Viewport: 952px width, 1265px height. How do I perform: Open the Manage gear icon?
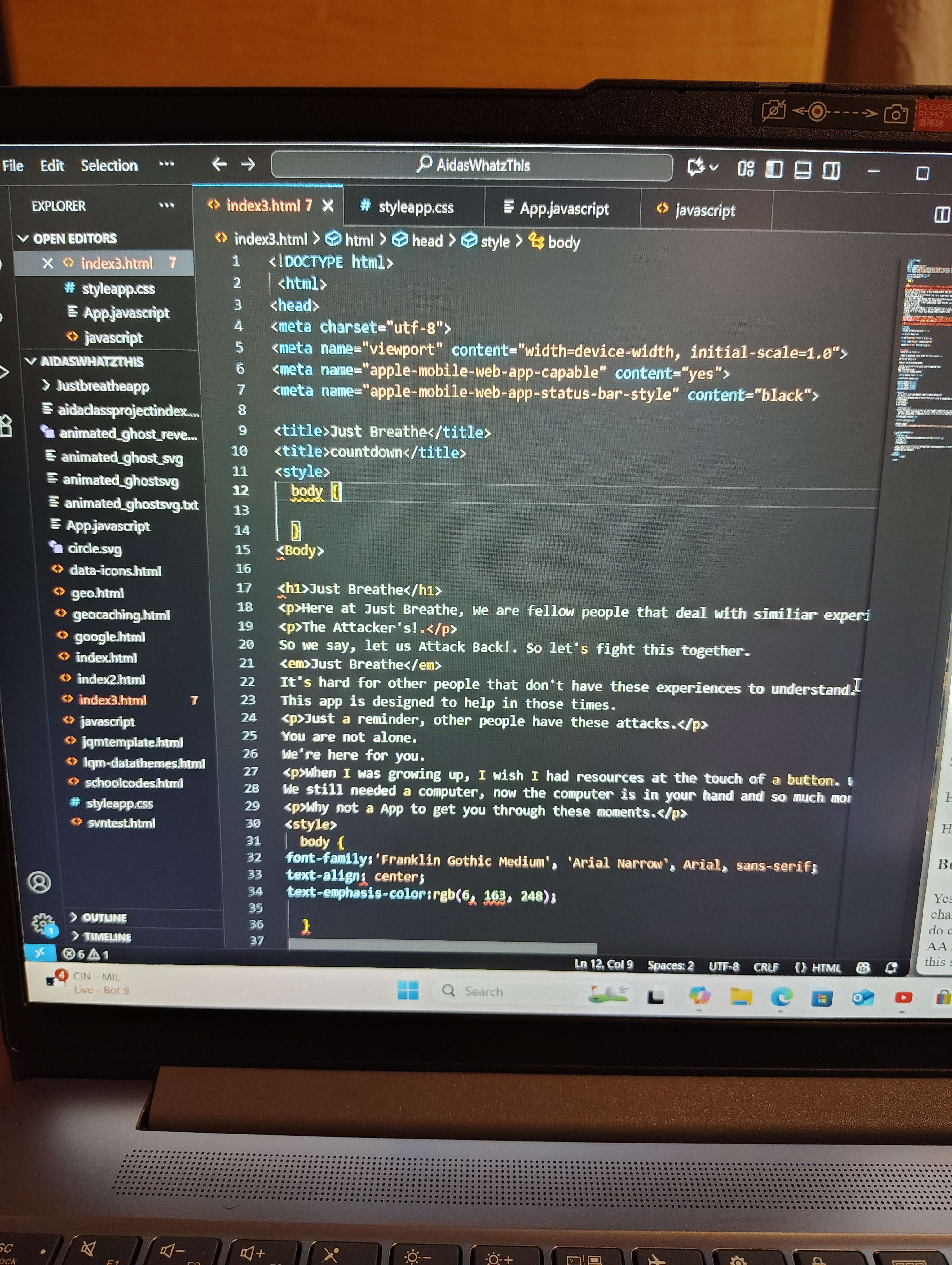[x=42, y=922]
